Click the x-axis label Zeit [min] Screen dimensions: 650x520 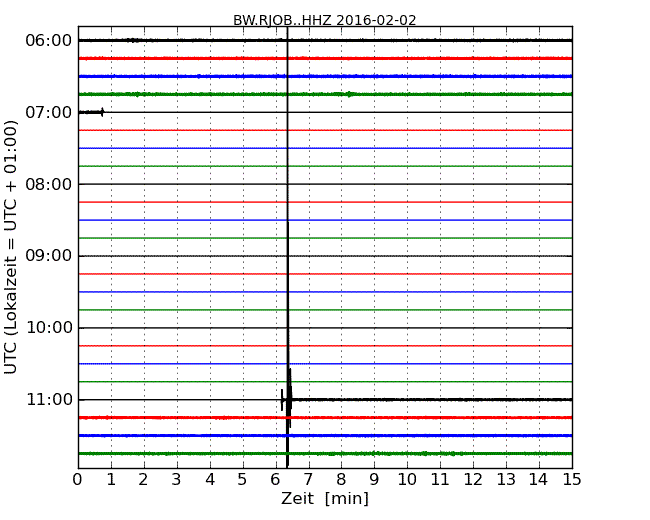(325, 498)
